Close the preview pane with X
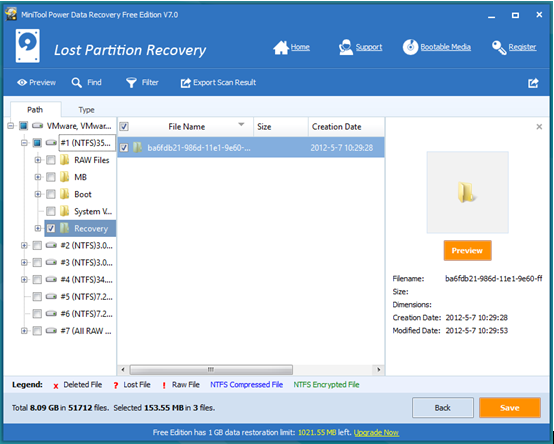 point(539,126)
